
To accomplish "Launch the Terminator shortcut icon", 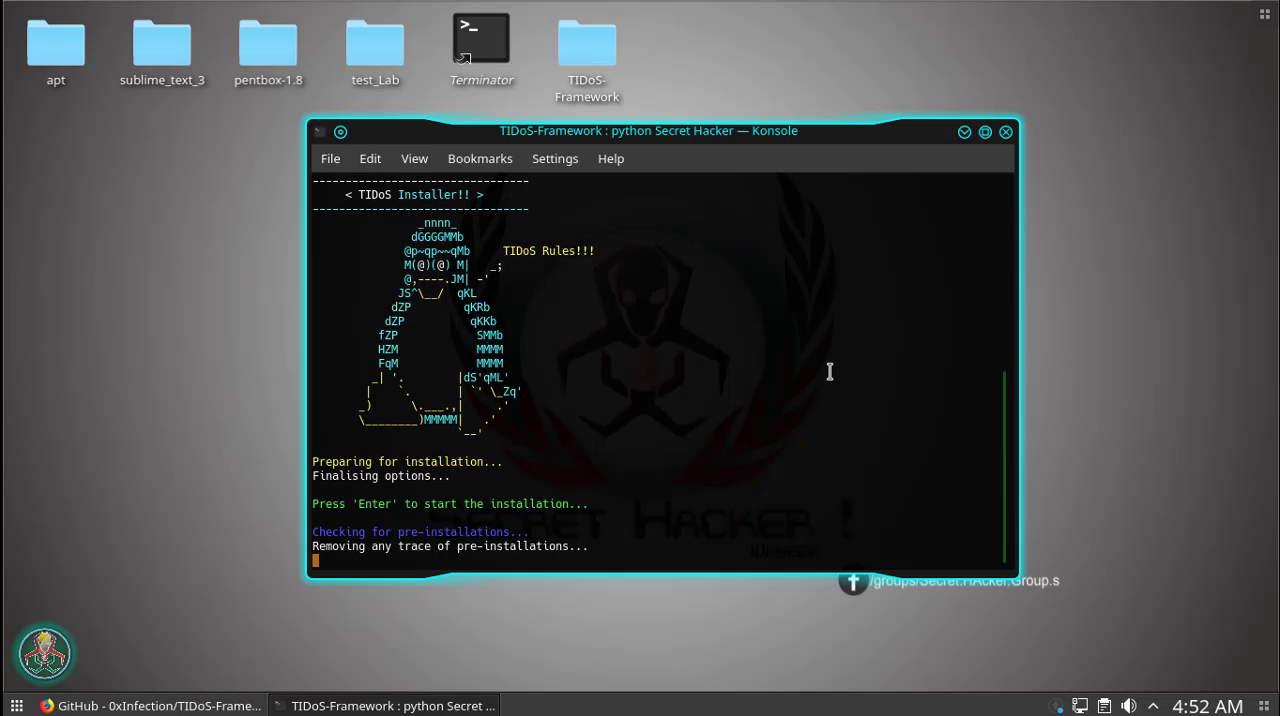I will tap(481, 39).
